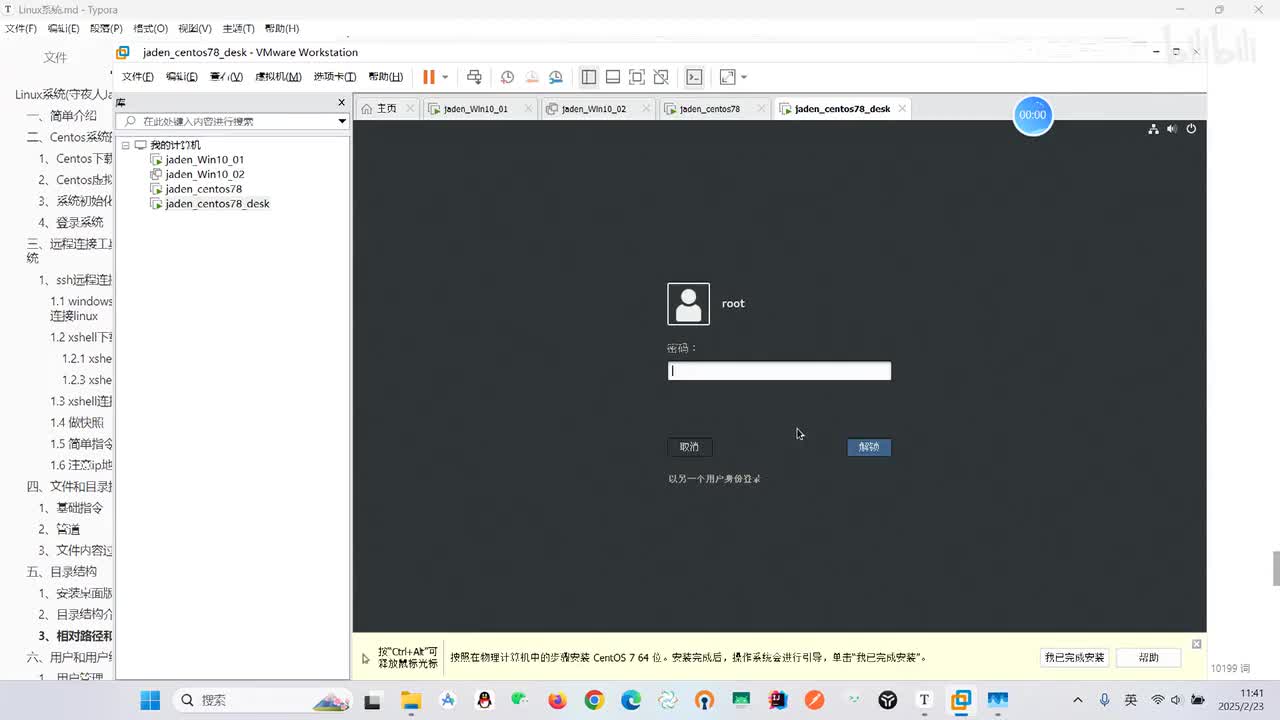
Task: Open the stretch display dropdown arrow
Action: pyautogui.click(x=743, y=77)
